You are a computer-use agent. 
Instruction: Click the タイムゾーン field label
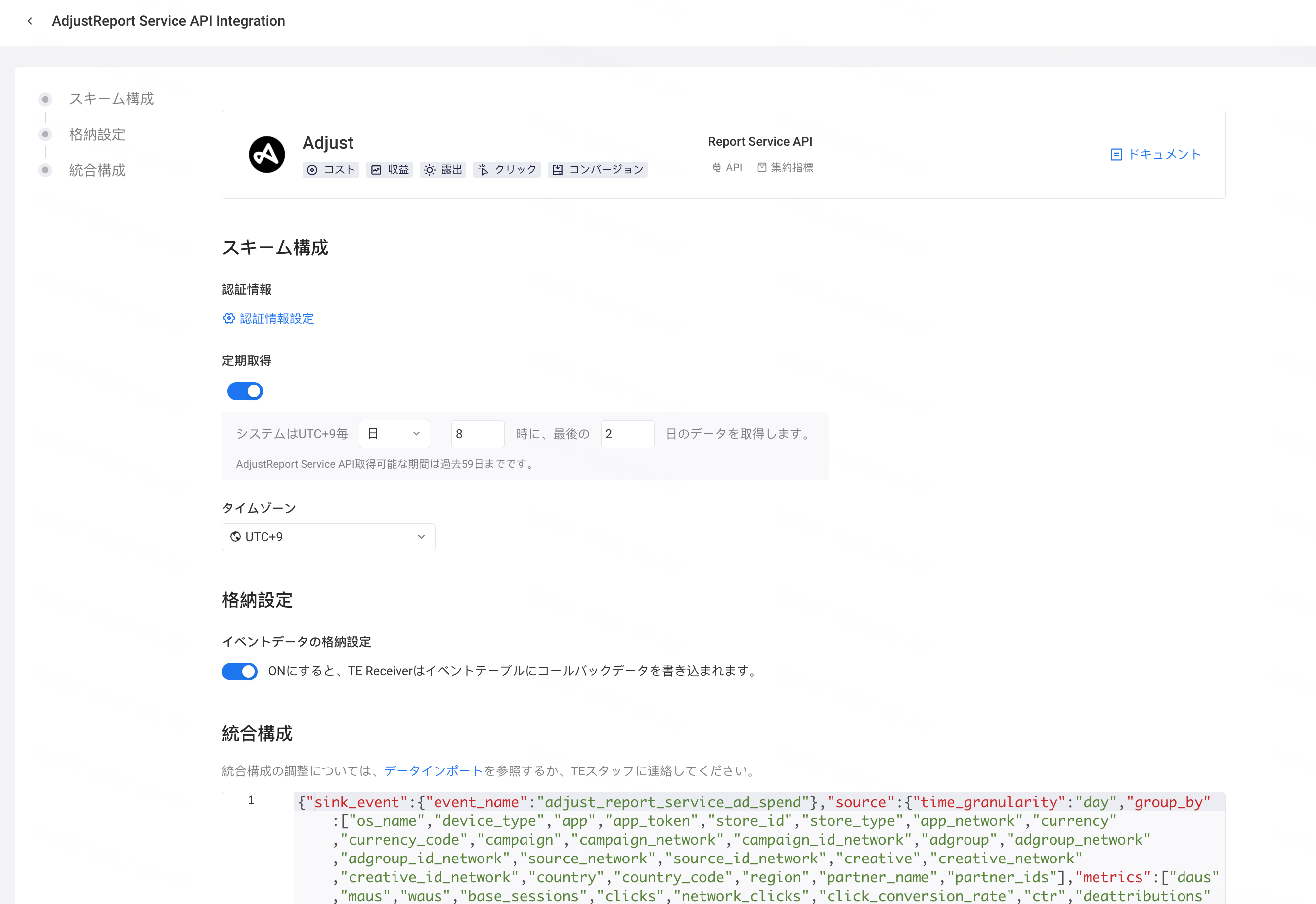pyautogui.click(x=259, y=508)
